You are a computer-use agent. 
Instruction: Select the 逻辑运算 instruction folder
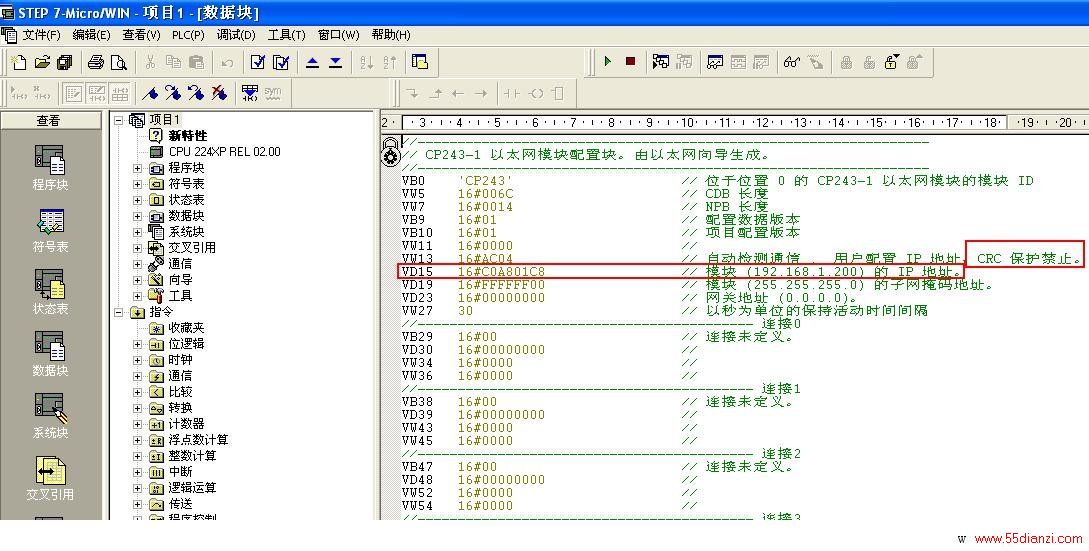[x=192, y=488]
